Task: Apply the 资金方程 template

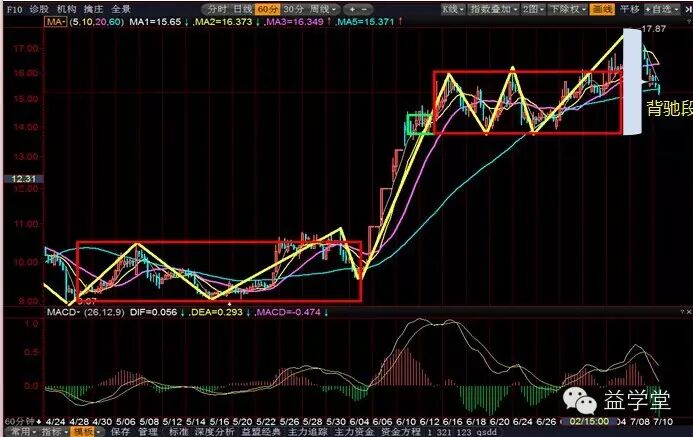Action: tap(401, 432)
